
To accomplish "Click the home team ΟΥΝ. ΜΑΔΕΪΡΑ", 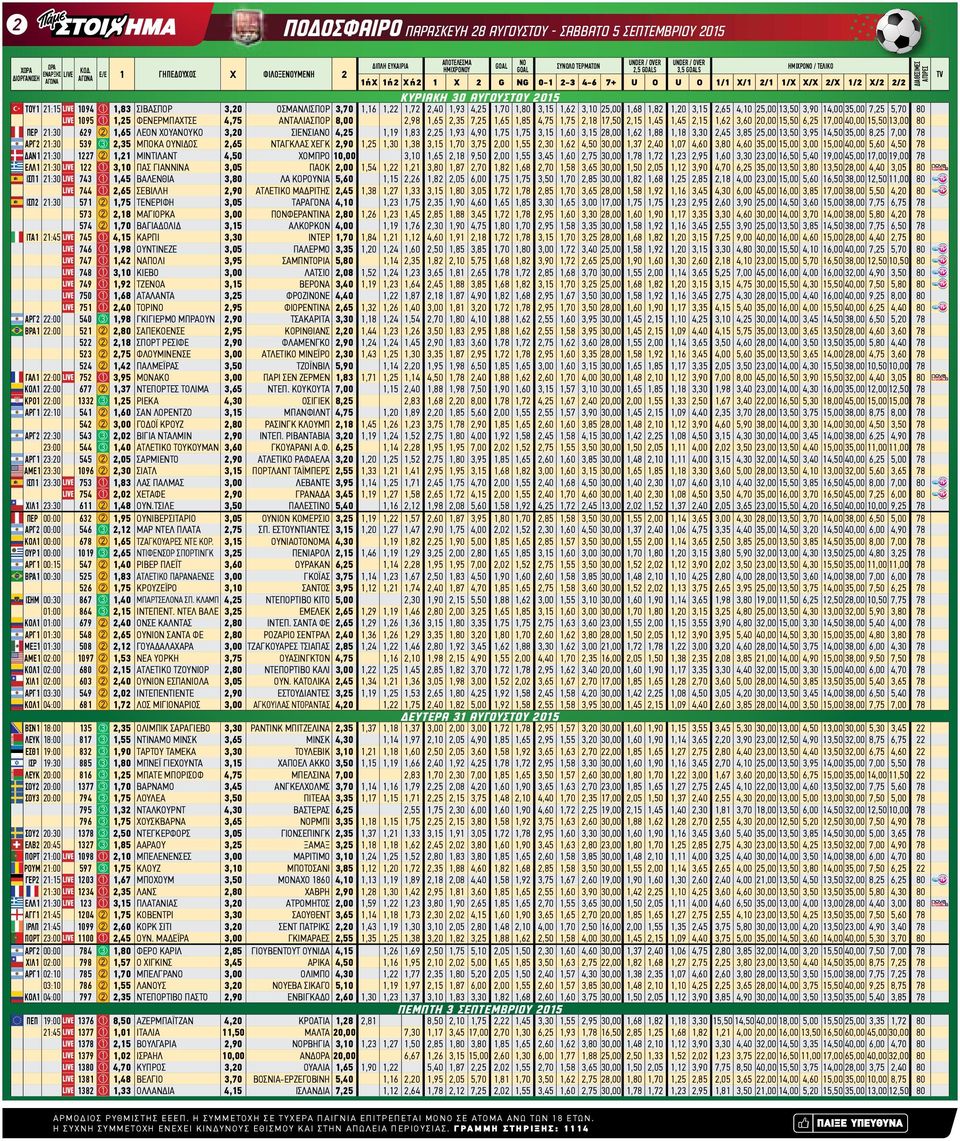I will [162, 938].
